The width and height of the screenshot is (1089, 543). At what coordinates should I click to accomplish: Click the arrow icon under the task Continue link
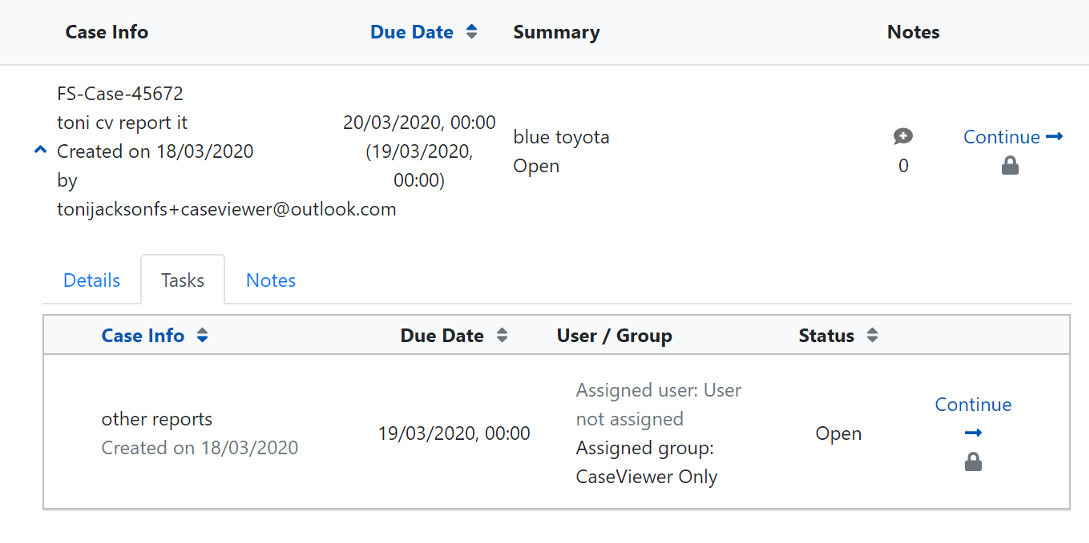[973, 433]
